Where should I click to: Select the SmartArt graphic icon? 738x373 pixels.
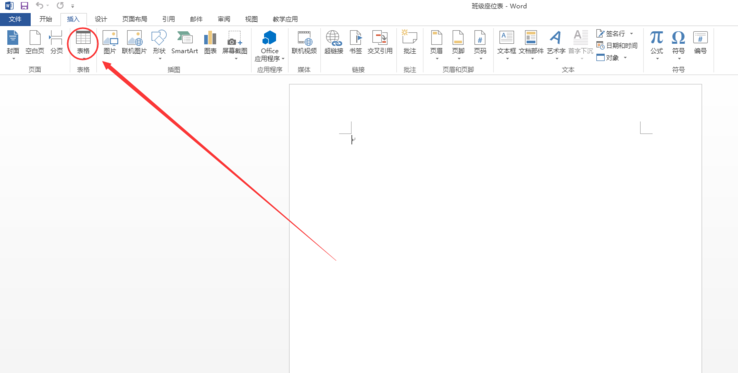pyautogui.click(x=184, y=43)
